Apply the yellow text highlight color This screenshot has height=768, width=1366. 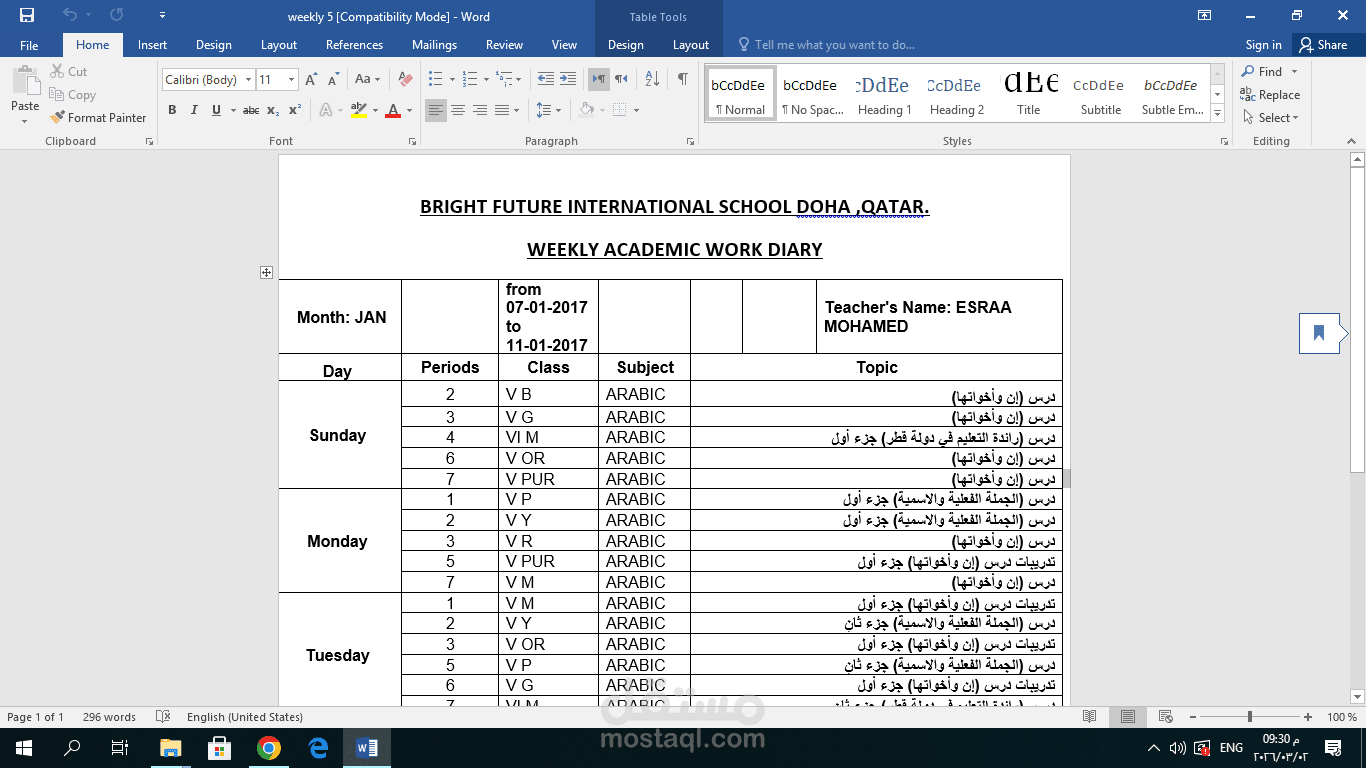point(357,110)
